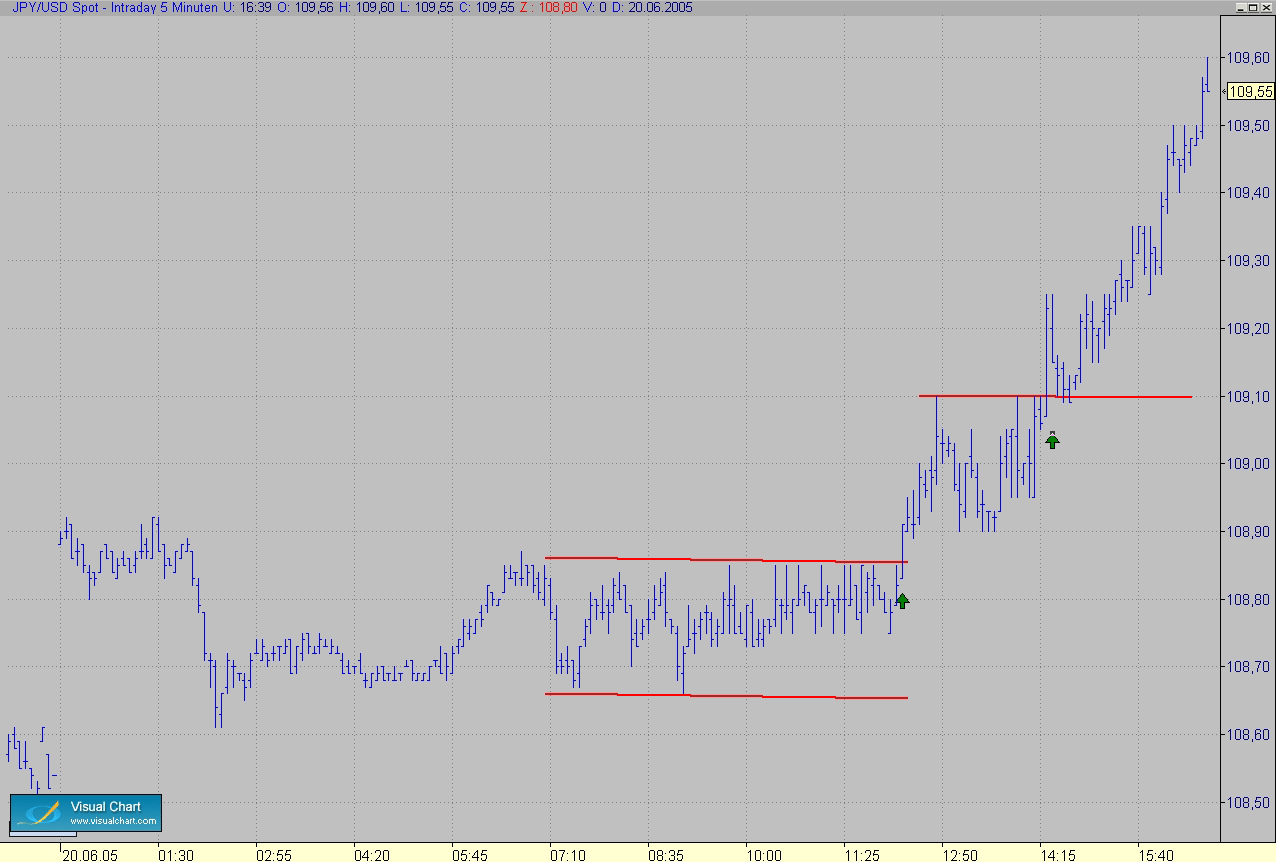The image size is (1276, 862).
Task: Click the 07:10 time axis label
Action: [x=568, y=856]
